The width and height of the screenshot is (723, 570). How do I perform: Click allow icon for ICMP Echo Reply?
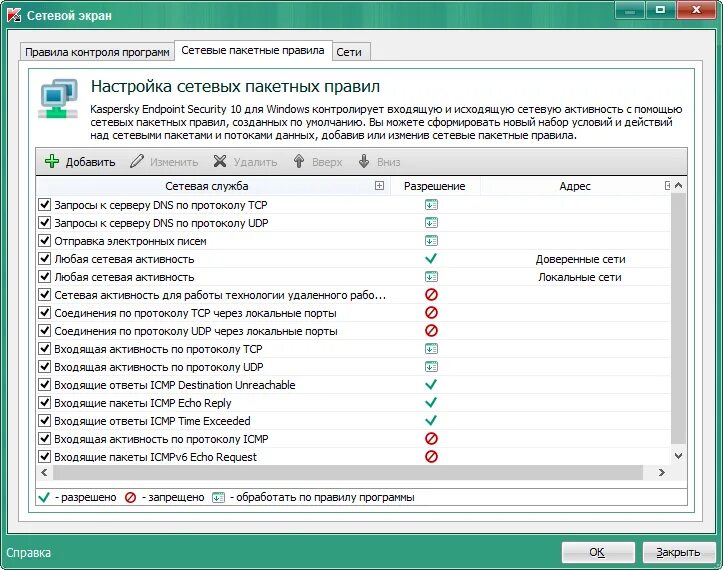(431, 403)
